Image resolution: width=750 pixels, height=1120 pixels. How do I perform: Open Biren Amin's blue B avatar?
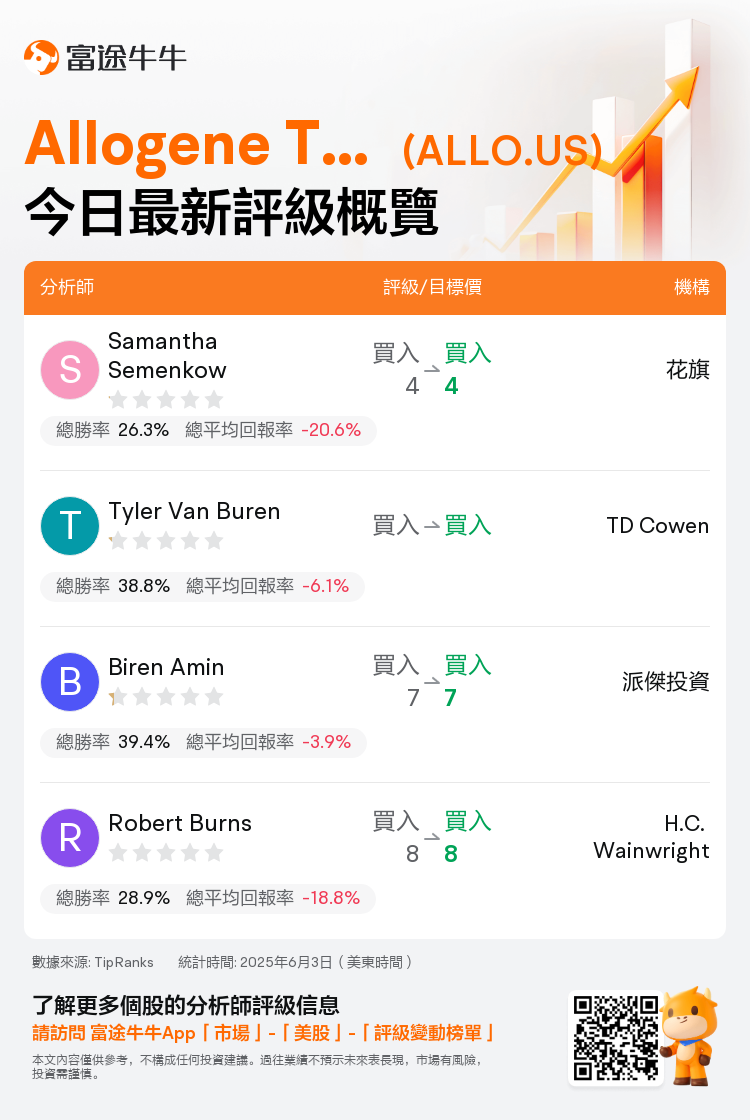point(69,681)
